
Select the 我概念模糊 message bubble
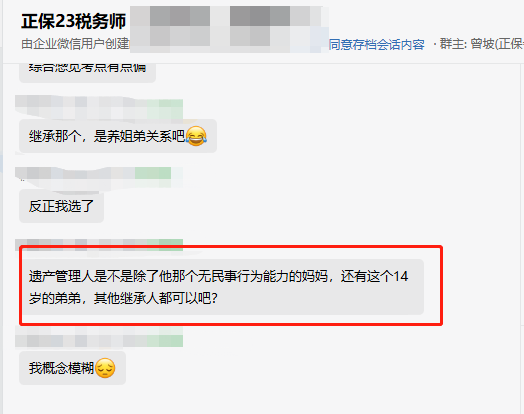[73, 368]
